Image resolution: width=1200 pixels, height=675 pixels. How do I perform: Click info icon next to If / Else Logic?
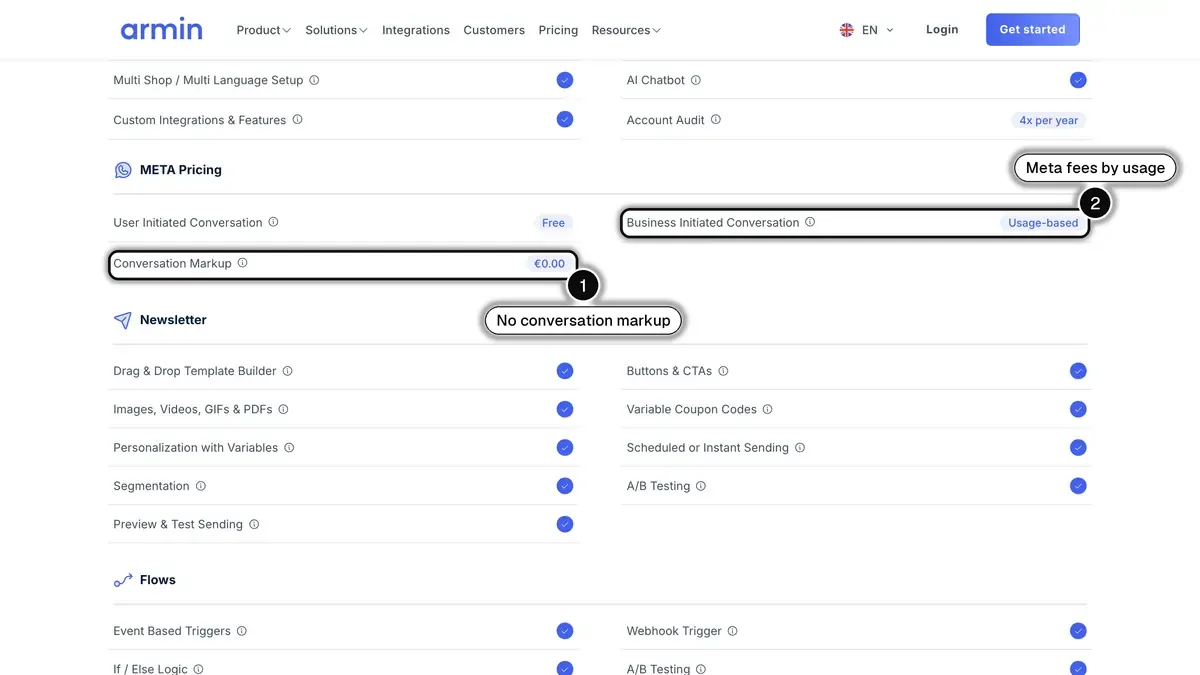[198, 669]
